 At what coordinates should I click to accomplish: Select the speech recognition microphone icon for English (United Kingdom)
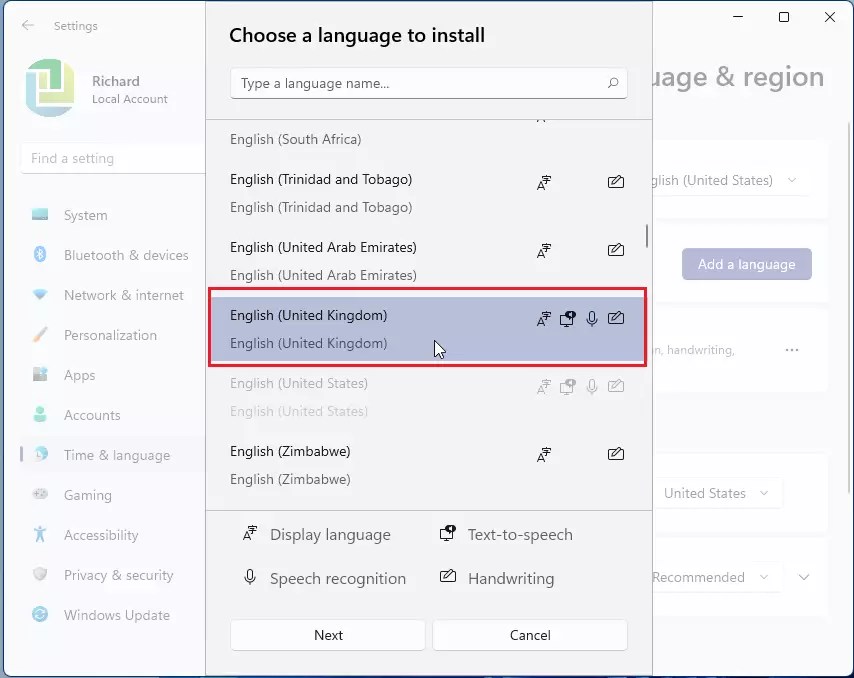592,318
